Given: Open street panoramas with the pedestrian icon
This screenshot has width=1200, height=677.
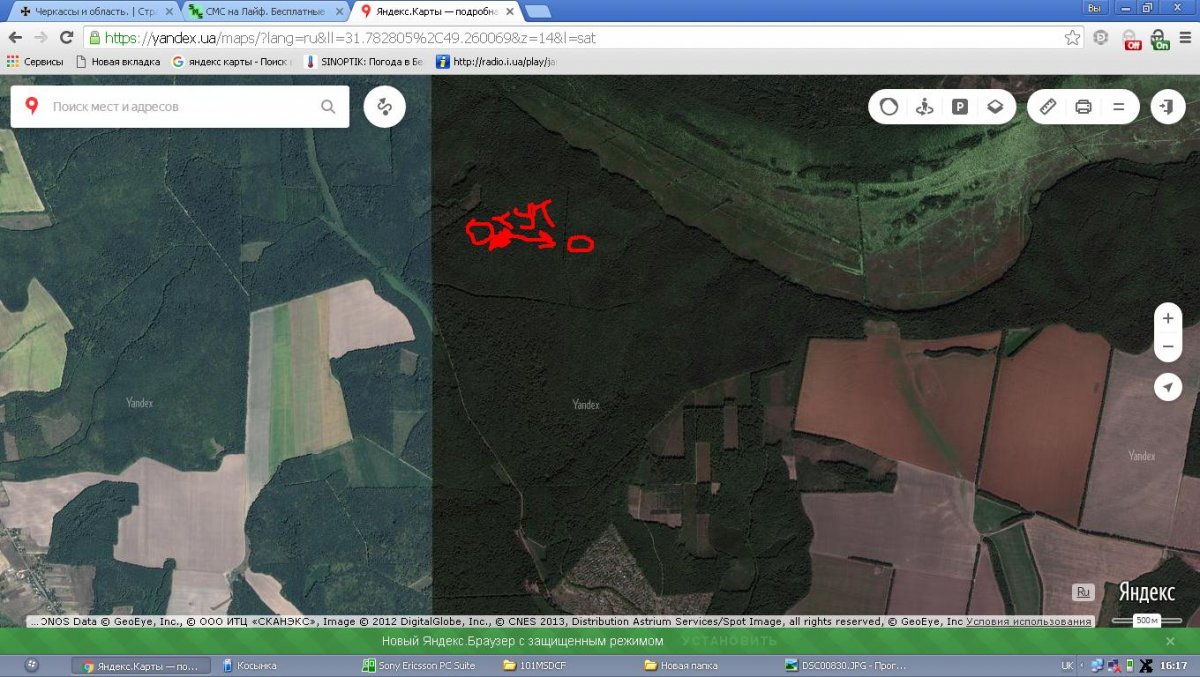Looking at the screenshot, I should (x=924, y=106).
